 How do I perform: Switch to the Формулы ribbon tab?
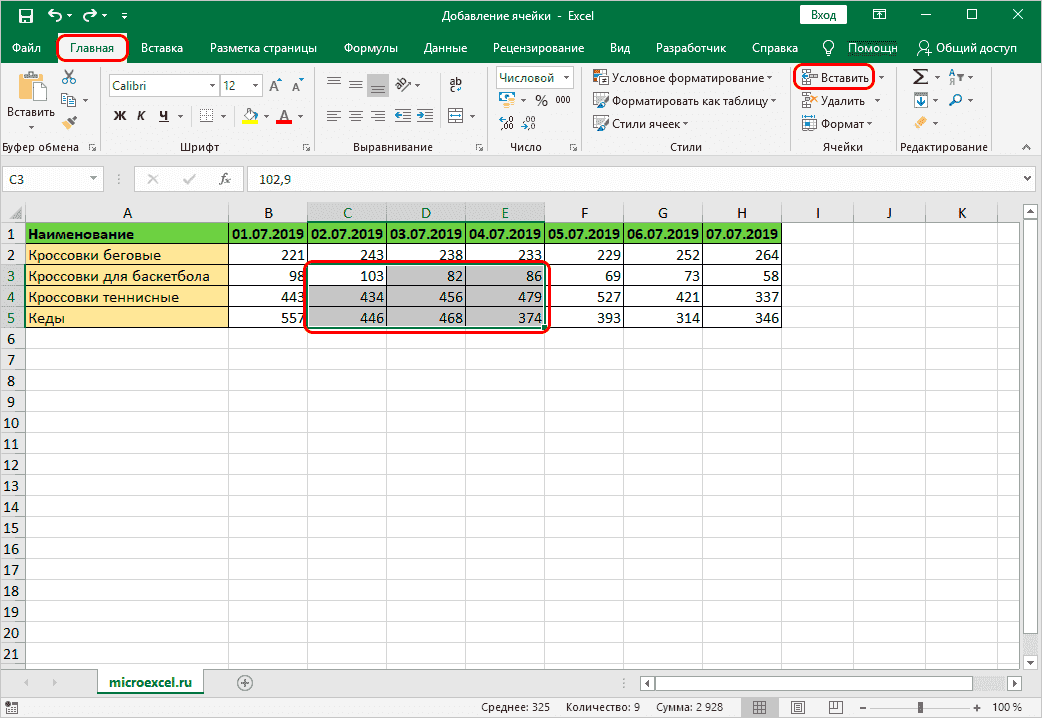point(370,48)
